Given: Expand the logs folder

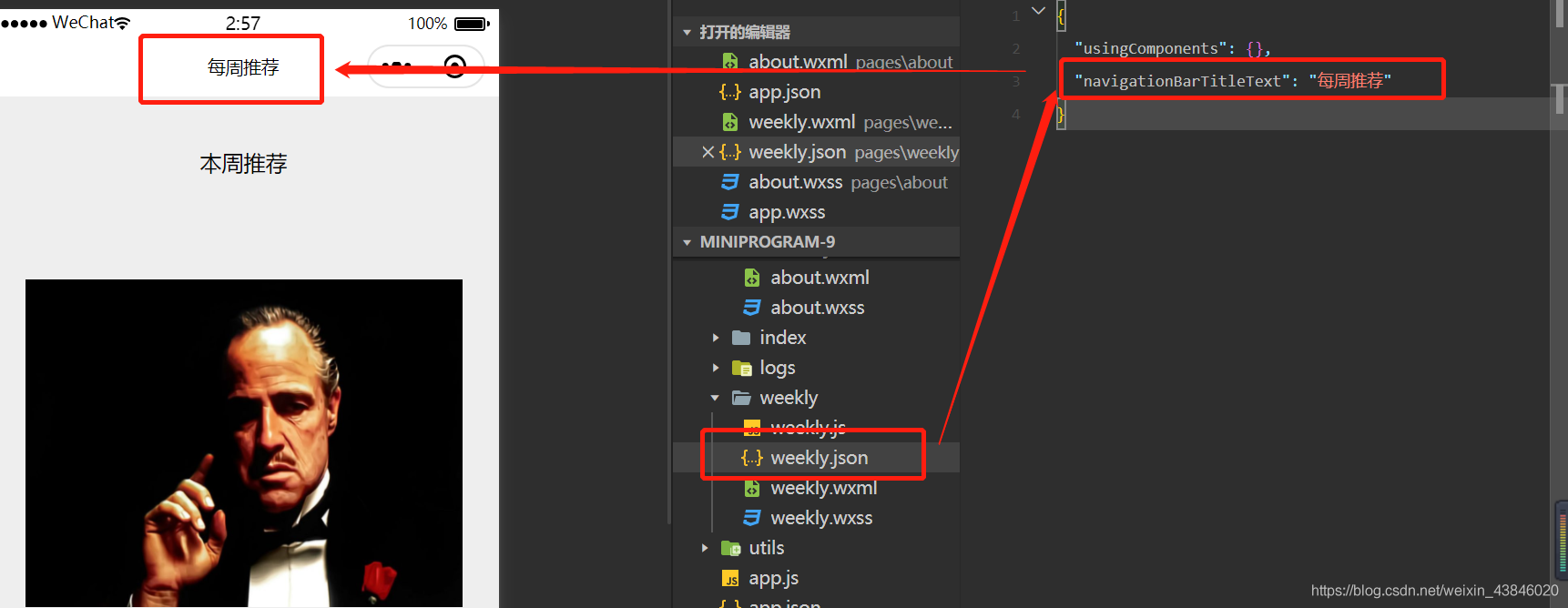Looking at the screenshot, I should click(716, 368).
